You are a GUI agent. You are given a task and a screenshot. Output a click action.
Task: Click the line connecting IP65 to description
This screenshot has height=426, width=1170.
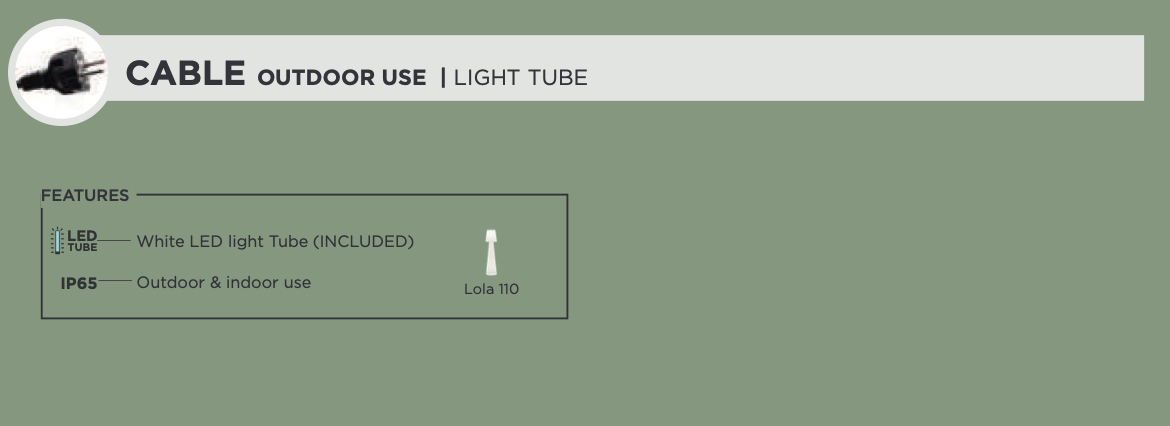(115, 281)
